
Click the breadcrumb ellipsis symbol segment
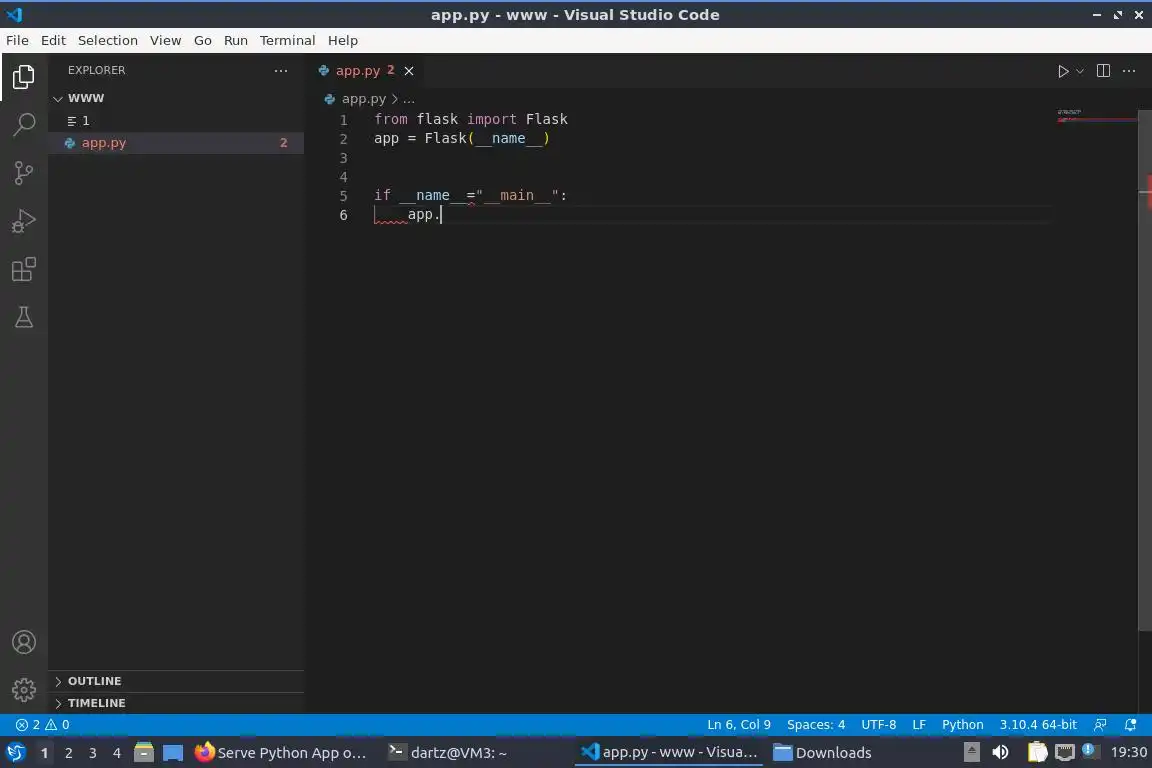[x=408, y=98]
